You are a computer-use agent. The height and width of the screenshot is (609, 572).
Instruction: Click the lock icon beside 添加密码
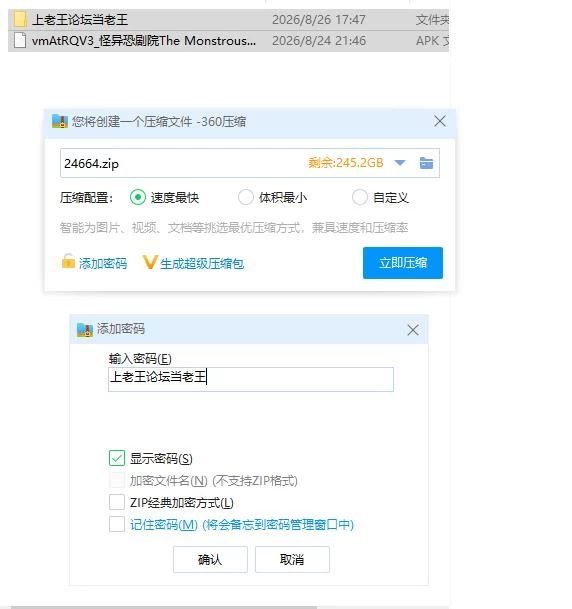point(68,261)
